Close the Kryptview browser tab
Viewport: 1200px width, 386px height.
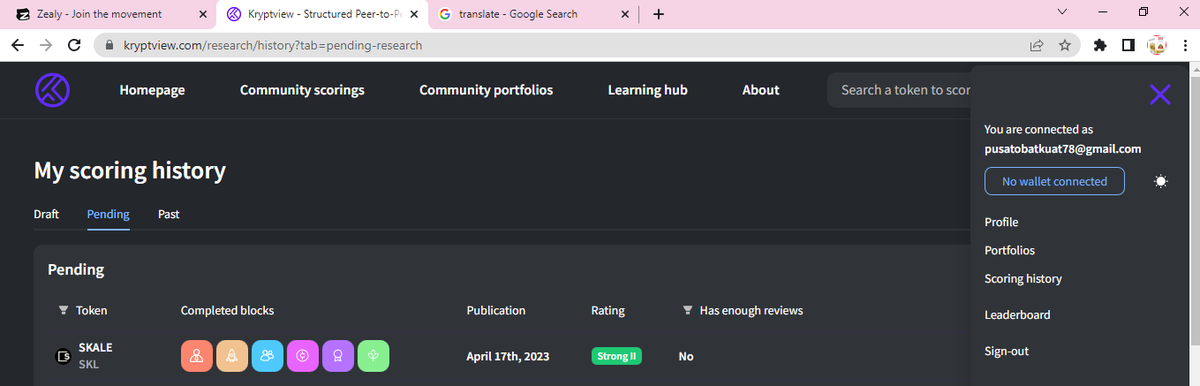(414, 15)
